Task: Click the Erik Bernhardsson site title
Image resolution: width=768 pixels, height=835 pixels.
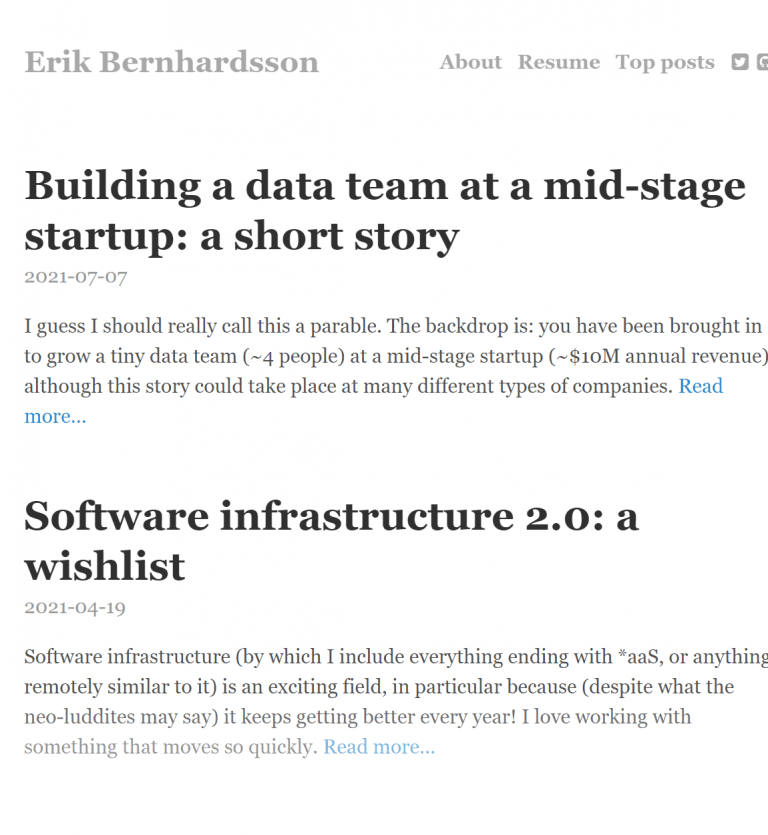Action: pyautogui.click(x=170, y=62)
